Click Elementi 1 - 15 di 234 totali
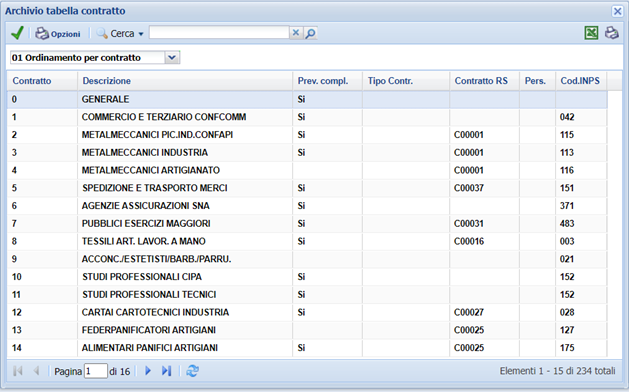This screenshot has height=392, width=629. click(x=557, y=371)
